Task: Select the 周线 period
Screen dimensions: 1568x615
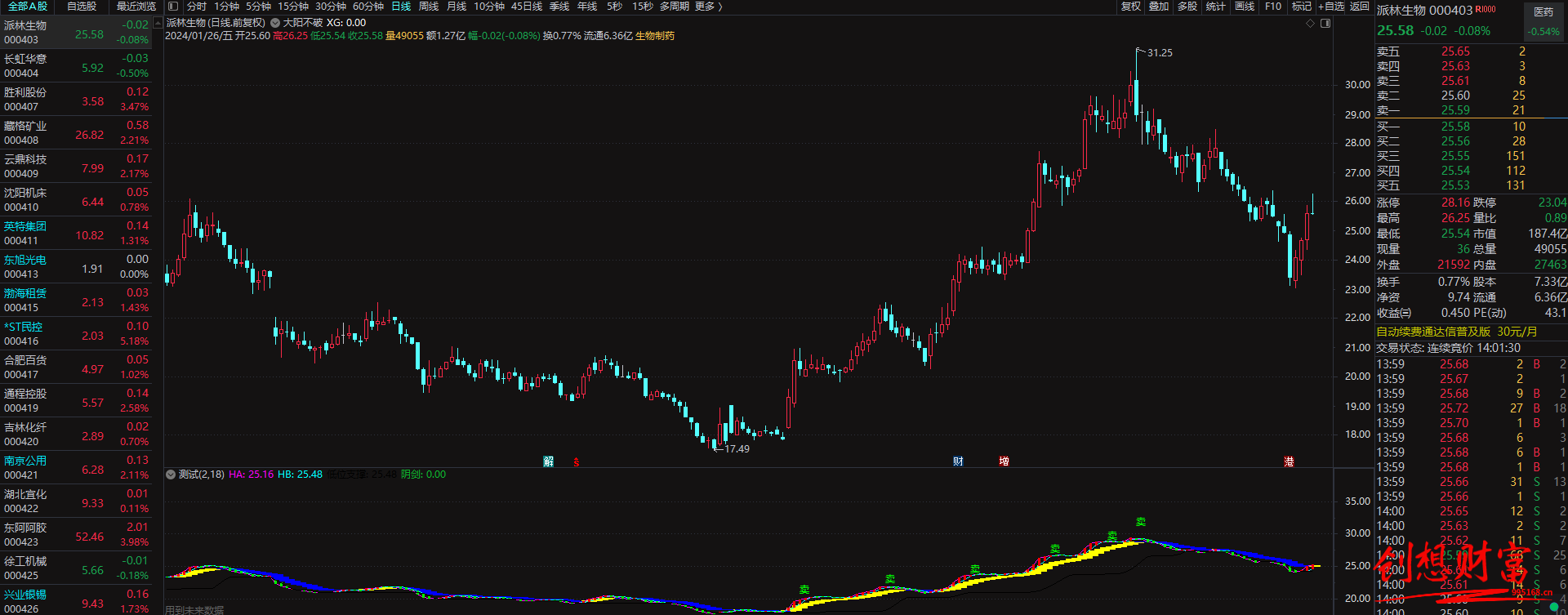Action: pos(429,7)
